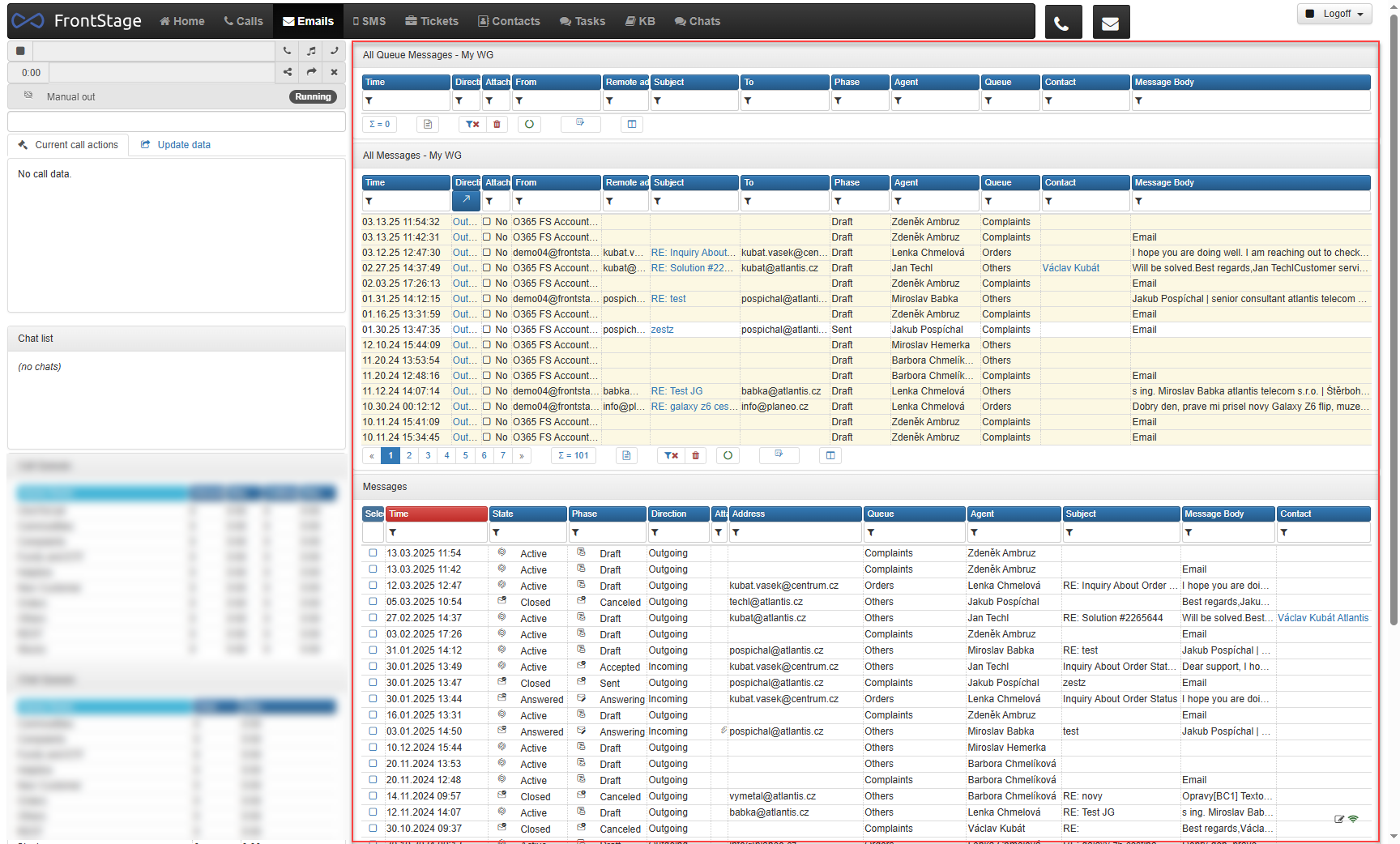Click the outgoing arrow Direction filter in All Messages
The height and width of the screenshot is (844, 1400).
466,200
